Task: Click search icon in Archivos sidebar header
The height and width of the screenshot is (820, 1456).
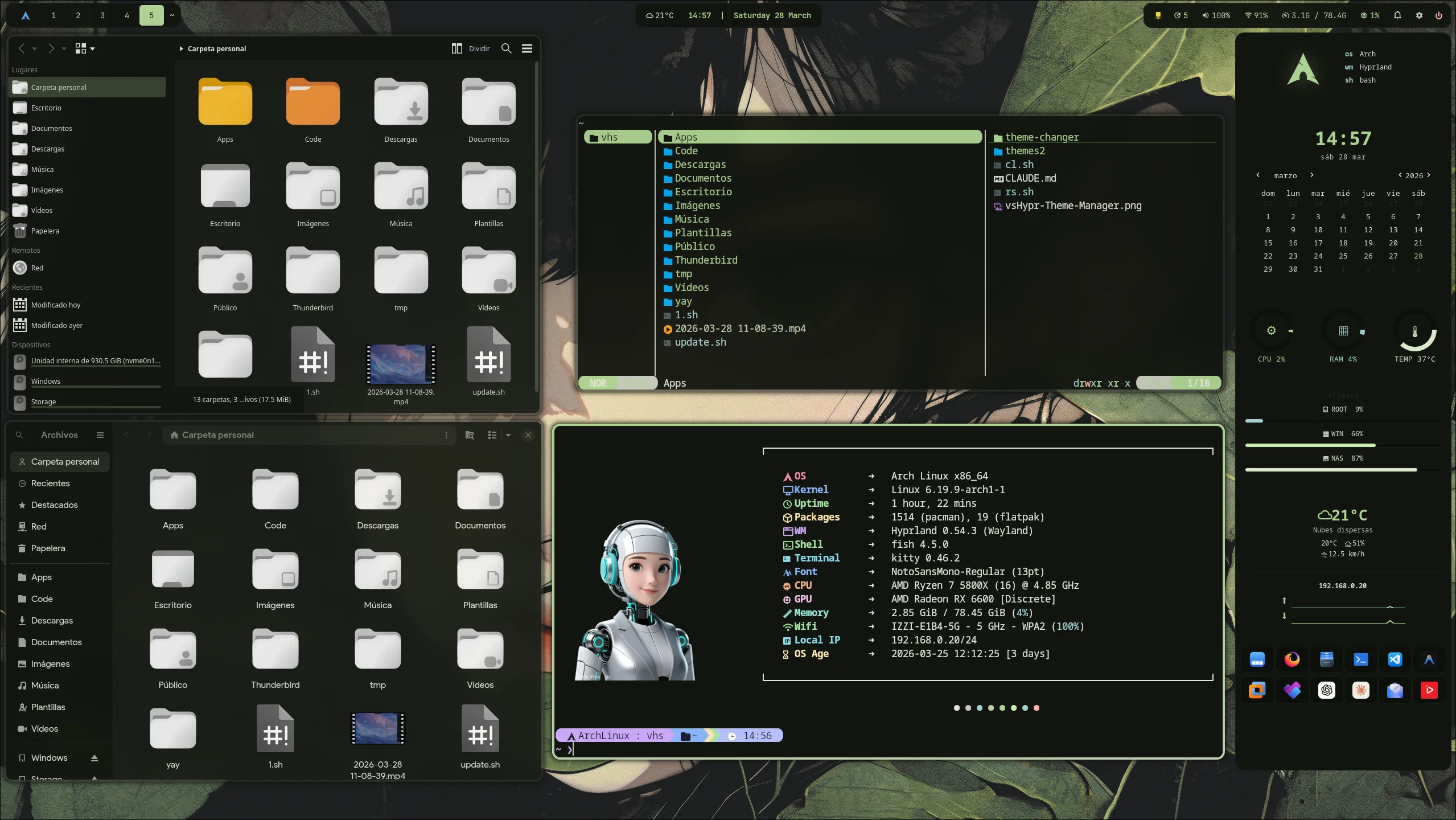Action: click(19, 435)
